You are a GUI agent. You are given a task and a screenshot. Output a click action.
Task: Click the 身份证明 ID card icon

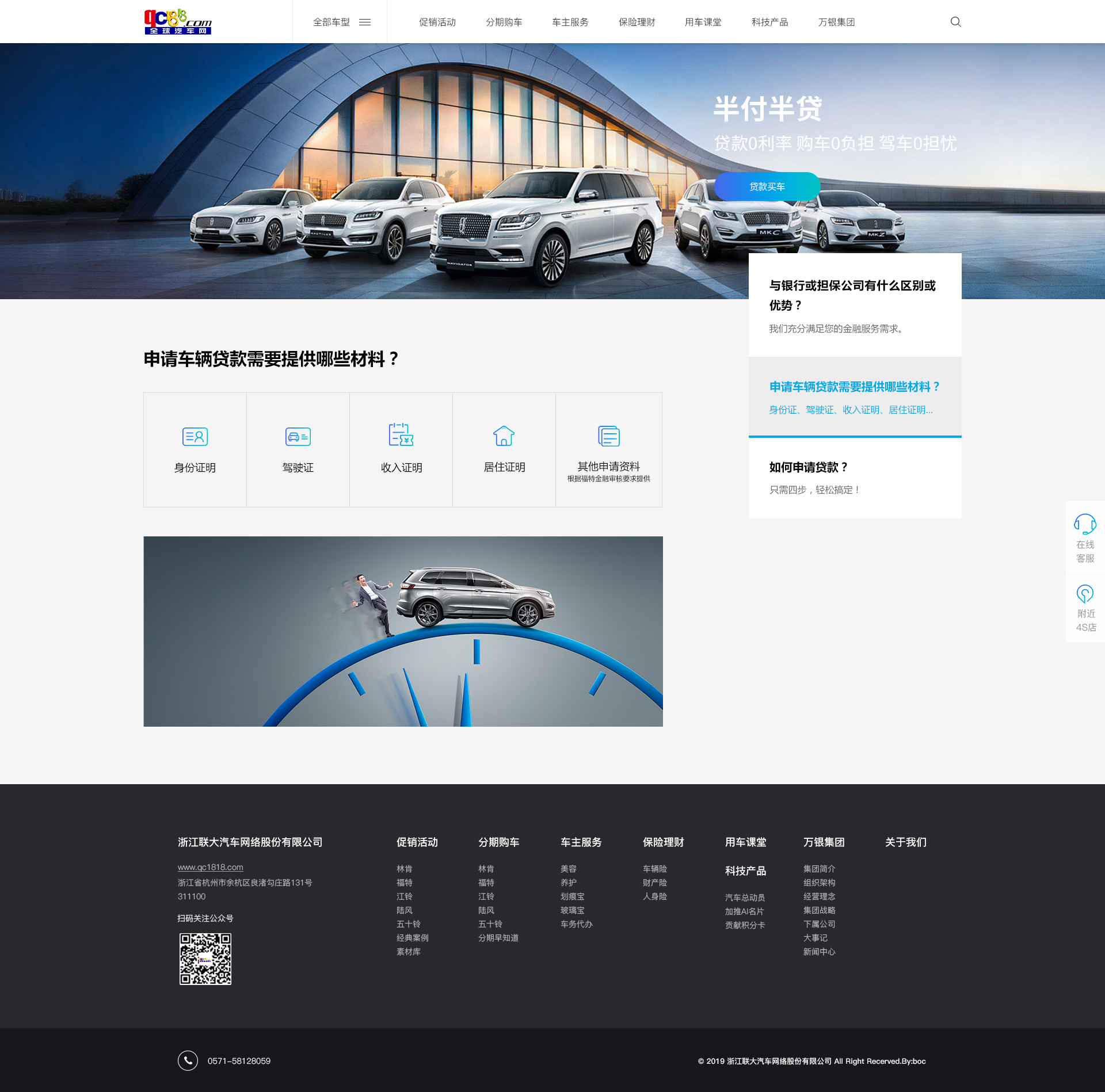[195, 437]
